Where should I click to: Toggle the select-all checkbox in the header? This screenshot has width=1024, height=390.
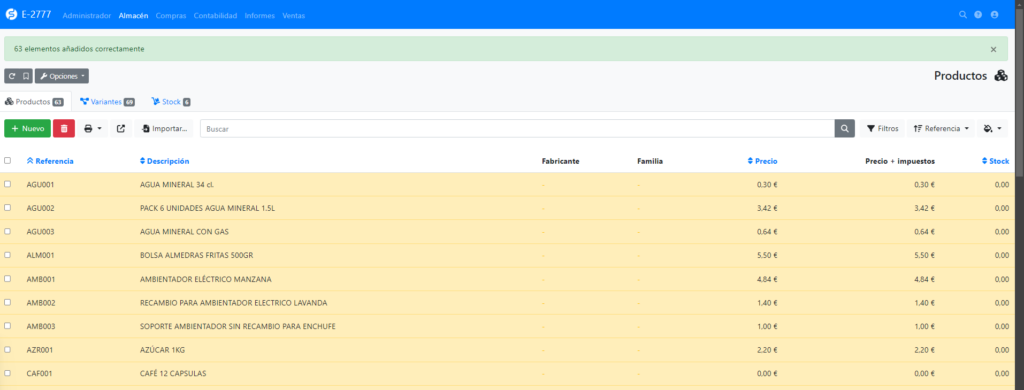pos(7,160)
